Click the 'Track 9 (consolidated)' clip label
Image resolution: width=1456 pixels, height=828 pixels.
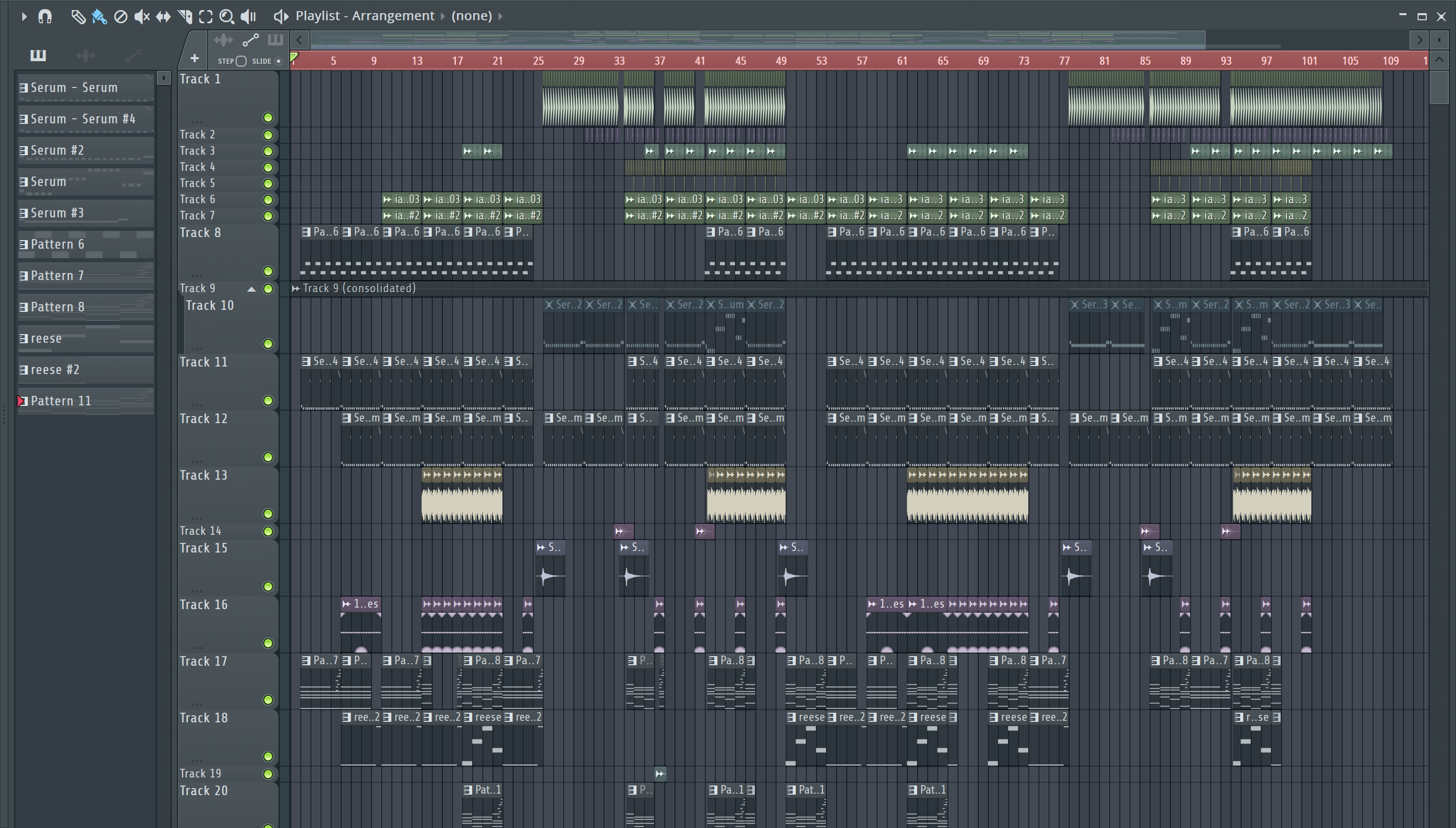coord(359,288)
